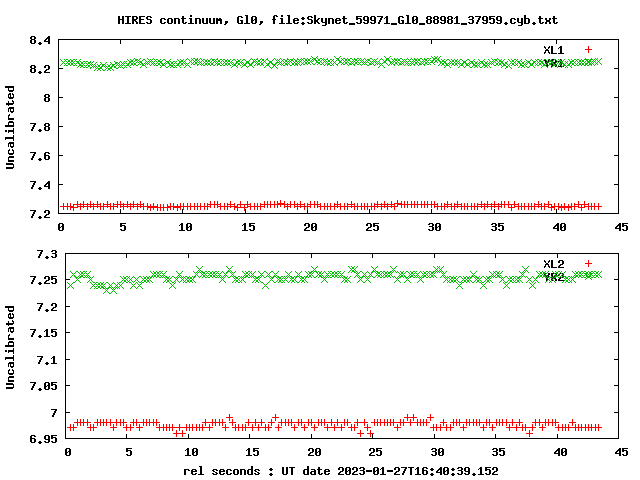Click x-axis tick 0 on the XL1 plot

point(61,227)
